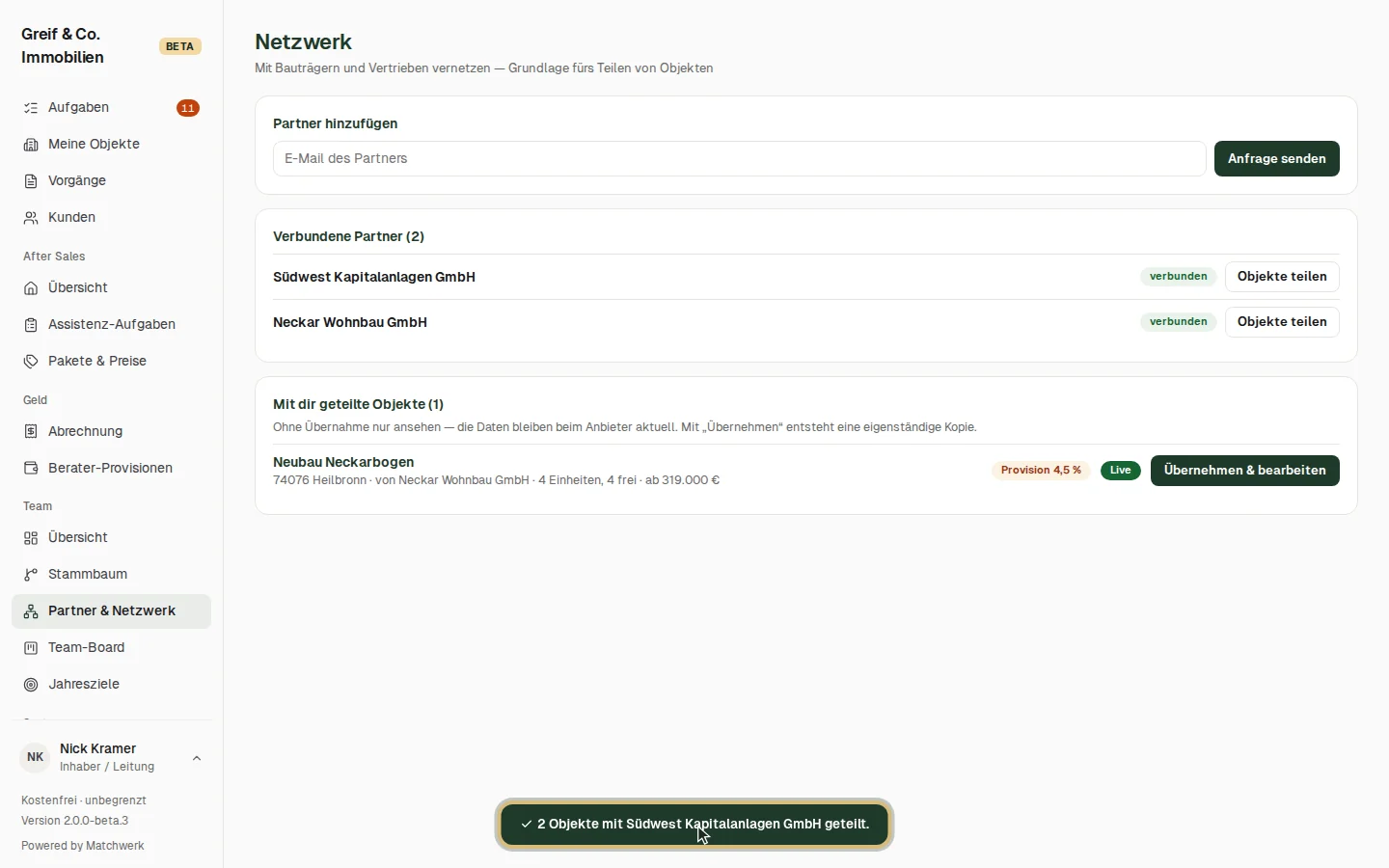Click the Partner & Netzwerk network icon
Screen dimensions: 1389x868
[31, 611]
